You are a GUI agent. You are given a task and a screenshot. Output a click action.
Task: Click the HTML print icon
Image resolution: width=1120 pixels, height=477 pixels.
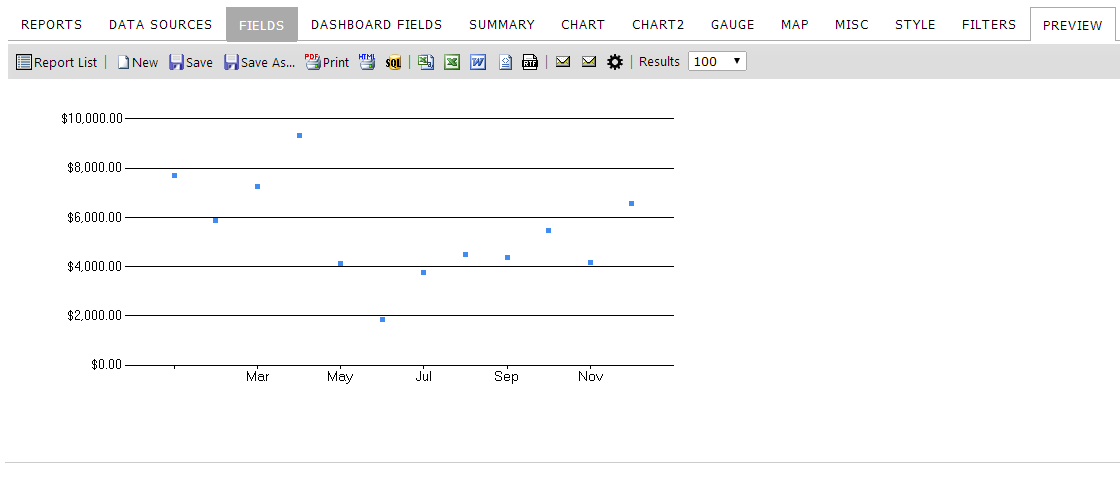click(366, 62)
